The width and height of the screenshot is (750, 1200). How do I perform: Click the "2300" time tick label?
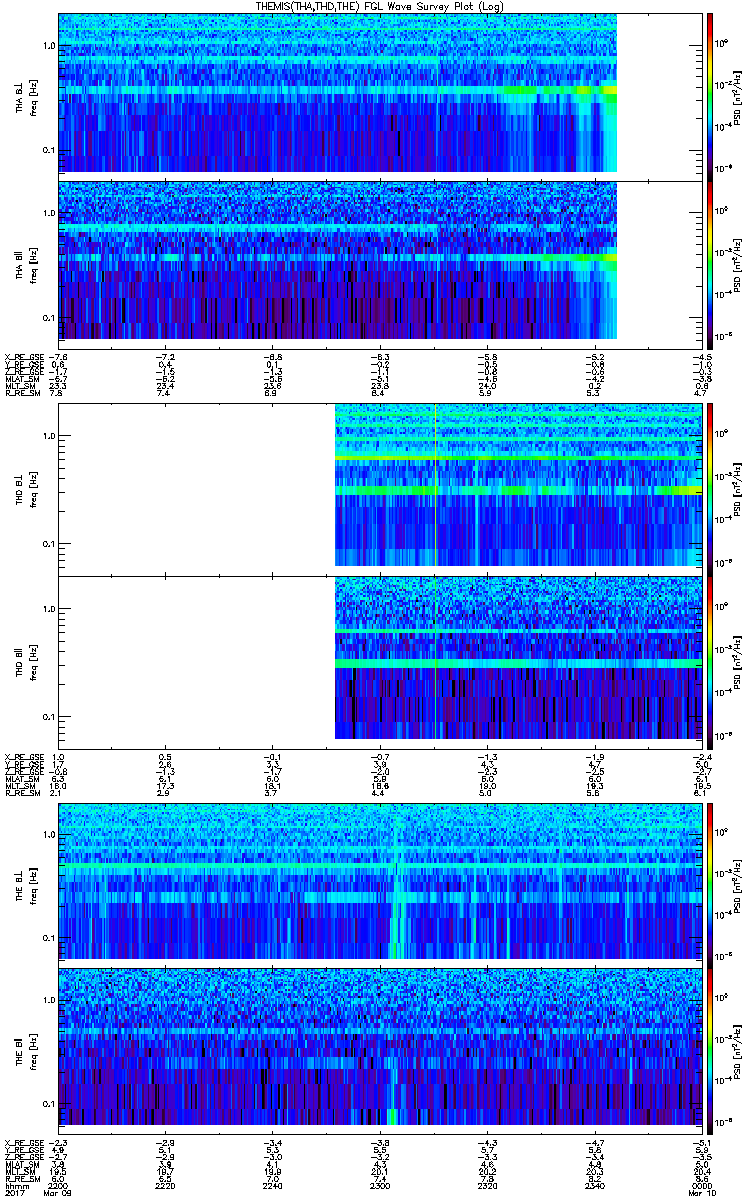(381, 1188)
